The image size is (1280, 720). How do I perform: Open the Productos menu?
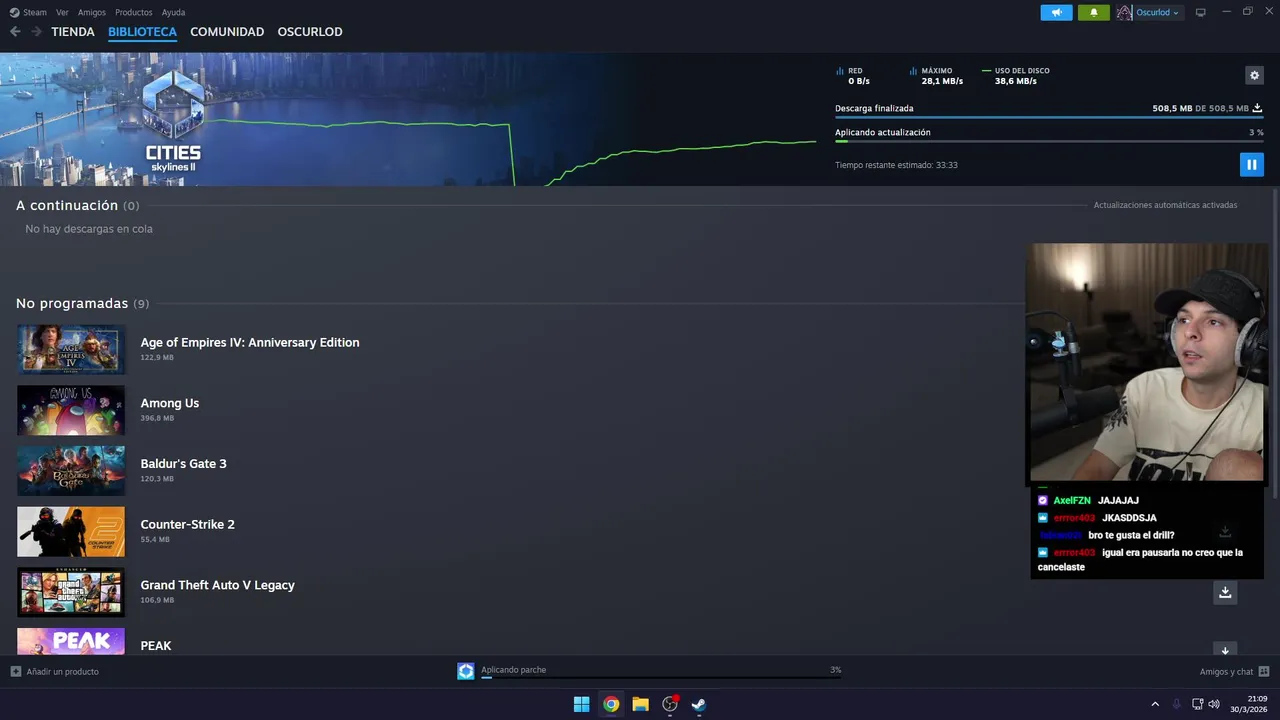[134, 13]
